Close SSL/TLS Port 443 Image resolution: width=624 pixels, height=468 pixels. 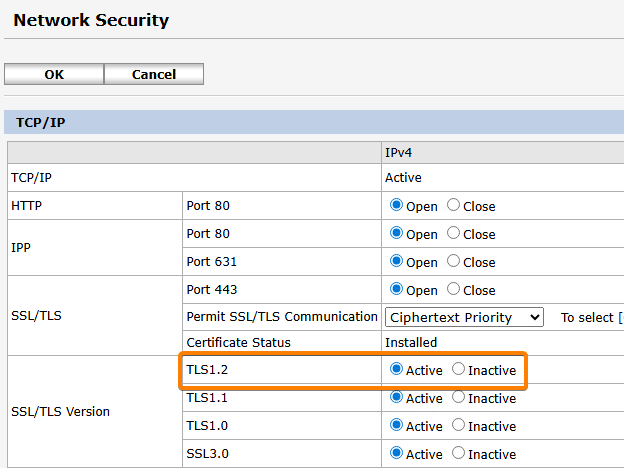[454, 289]
